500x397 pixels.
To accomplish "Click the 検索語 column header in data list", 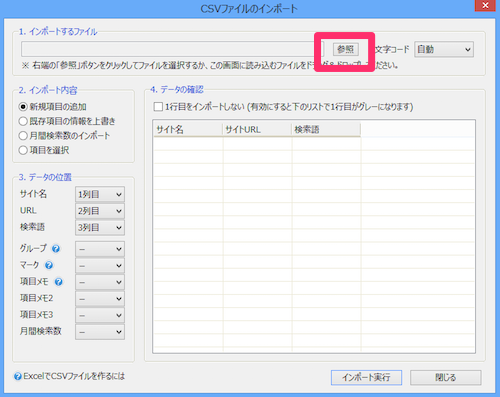I will pos(326,129).
